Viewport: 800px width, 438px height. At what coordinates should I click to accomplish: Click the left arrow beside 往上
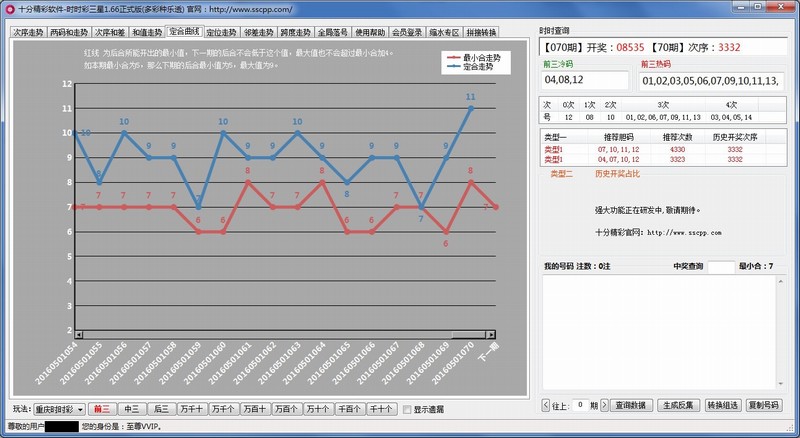[545, 405]
